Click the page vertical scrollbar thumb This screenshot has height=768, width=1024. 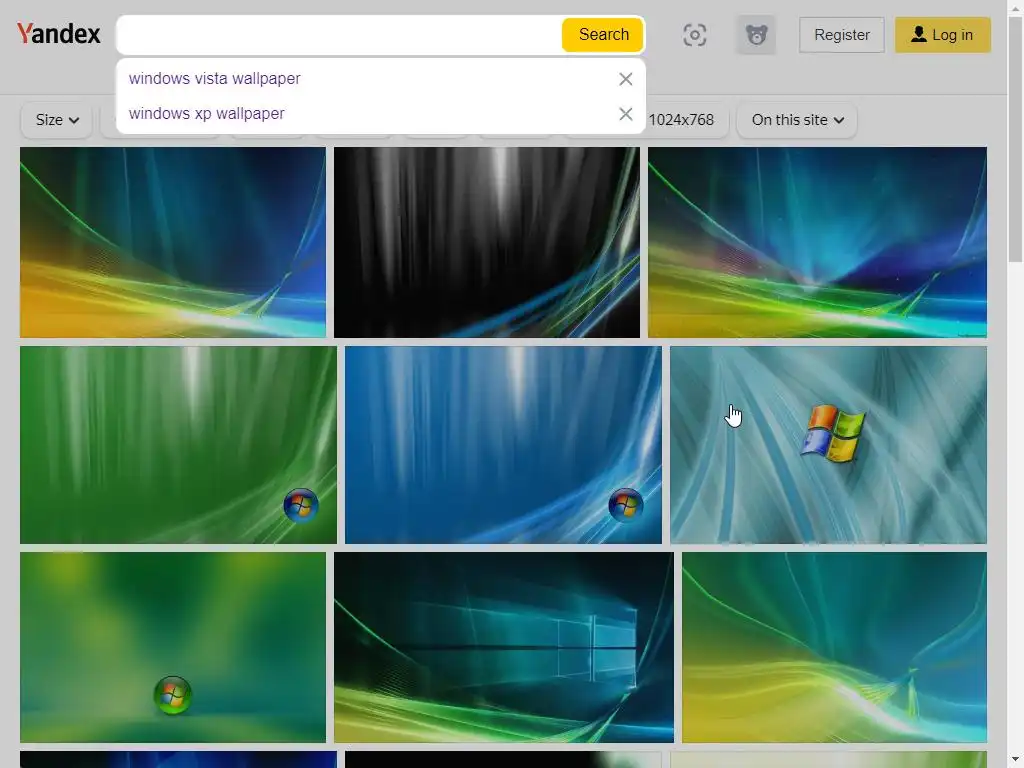click(1015, 137)
